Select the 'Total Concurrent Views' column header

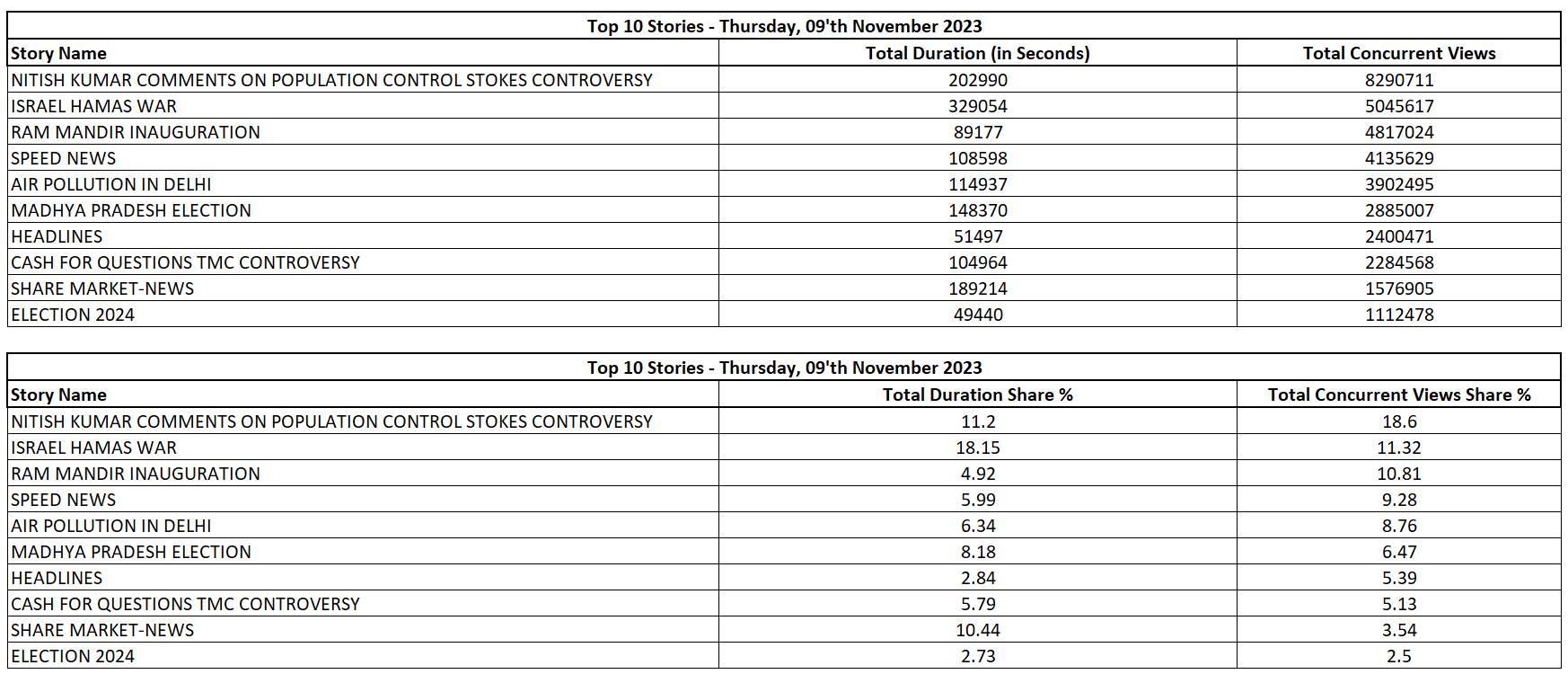pos(1398,53)
